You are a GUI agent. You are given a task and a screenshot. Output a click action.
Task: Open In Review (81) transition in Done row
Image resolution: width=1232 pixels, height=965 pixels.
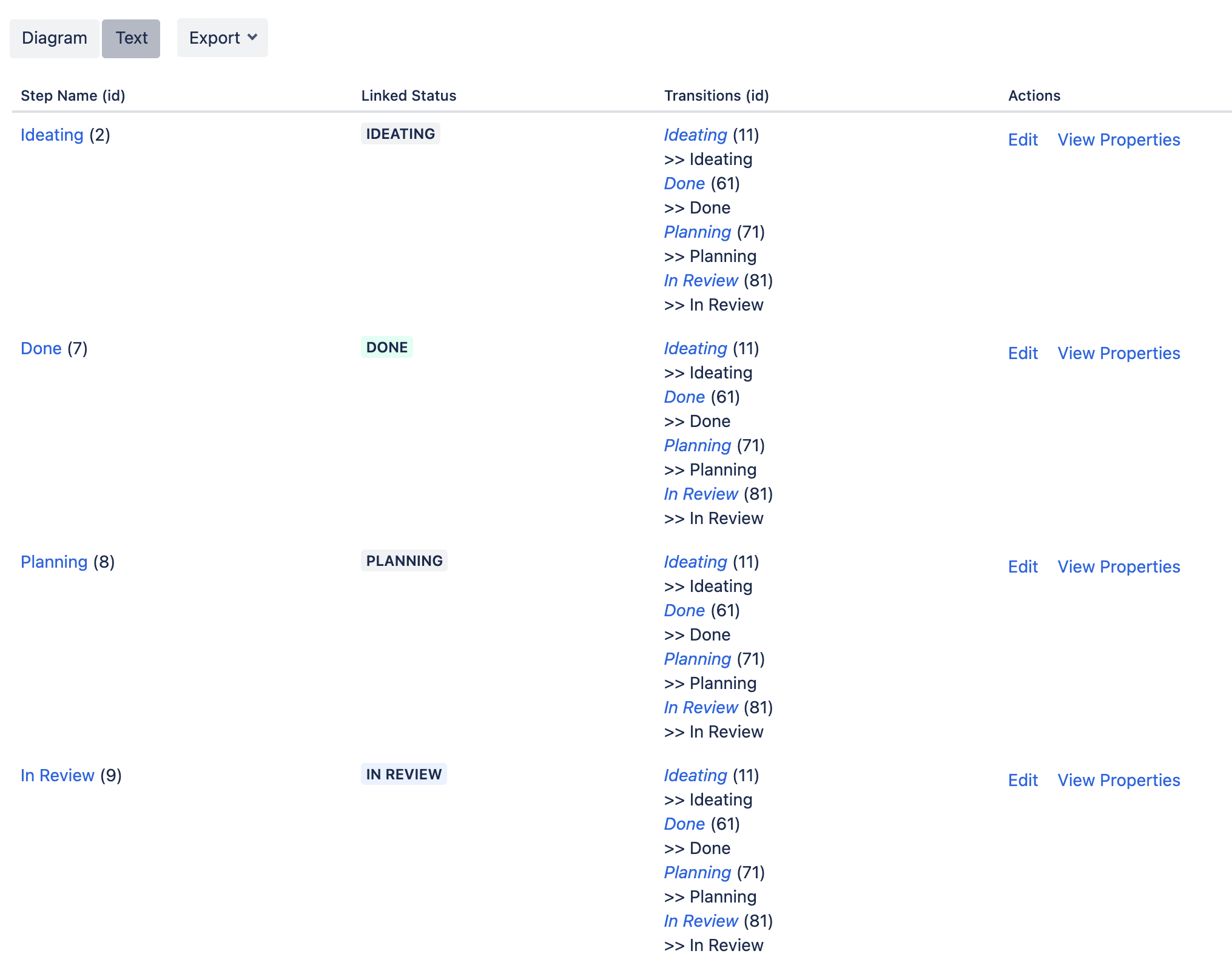[701, 494]
